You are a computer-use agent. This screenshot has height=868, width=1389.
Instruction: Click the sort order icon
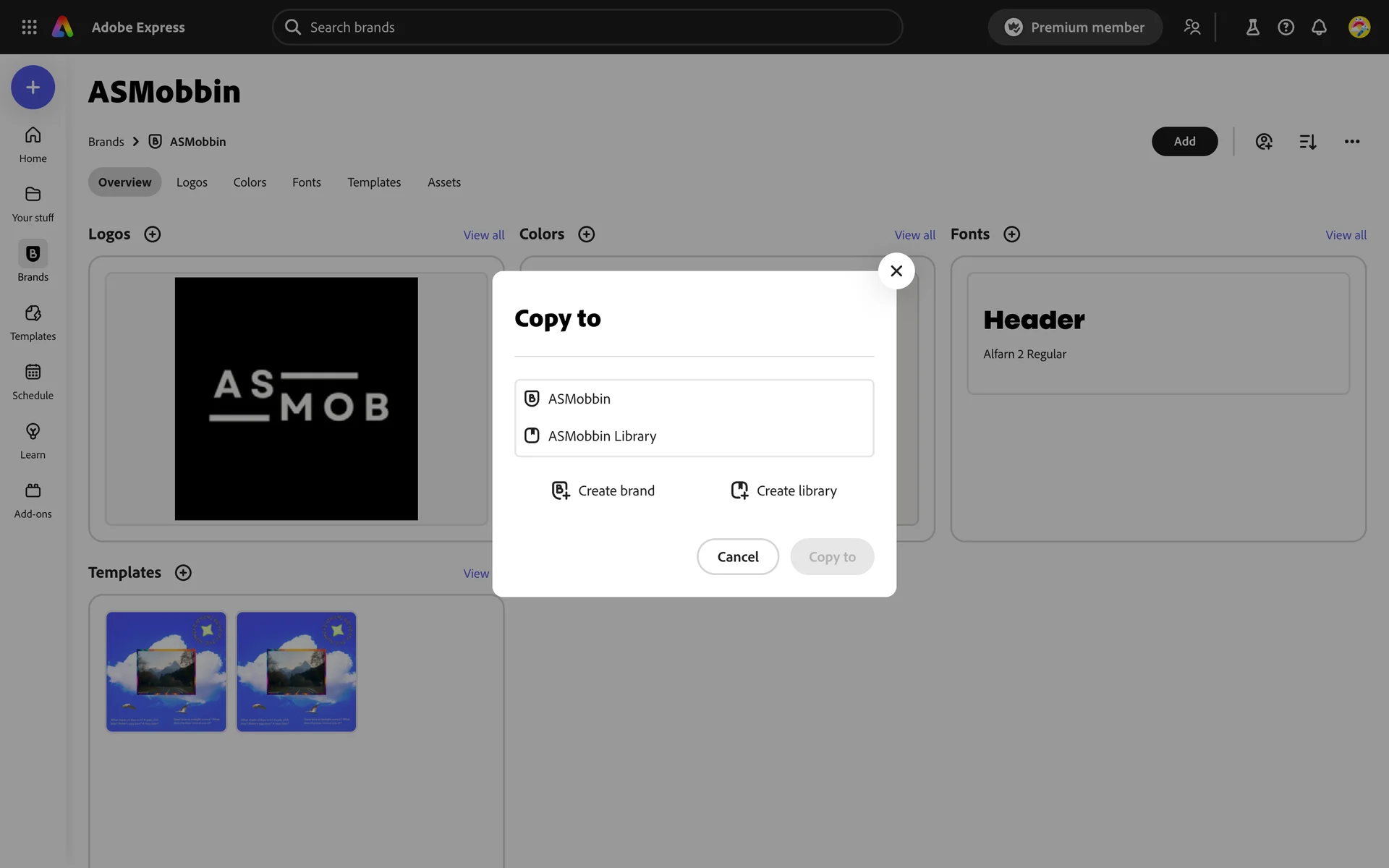pos(1307,142)
